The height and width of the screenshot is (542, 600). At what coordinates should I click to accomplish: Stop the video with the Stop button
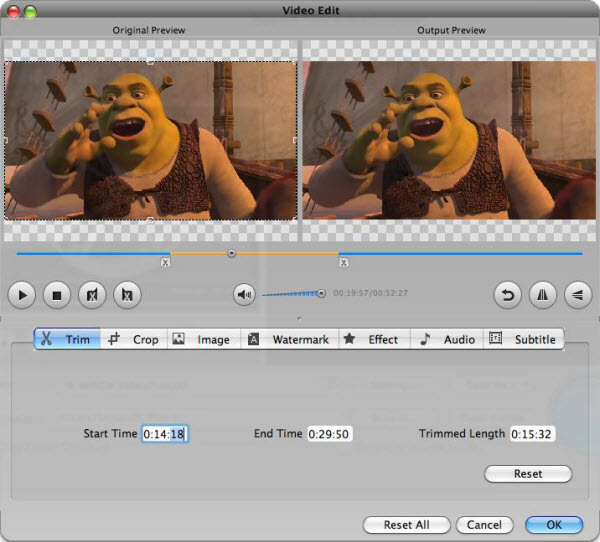[57, 295]
